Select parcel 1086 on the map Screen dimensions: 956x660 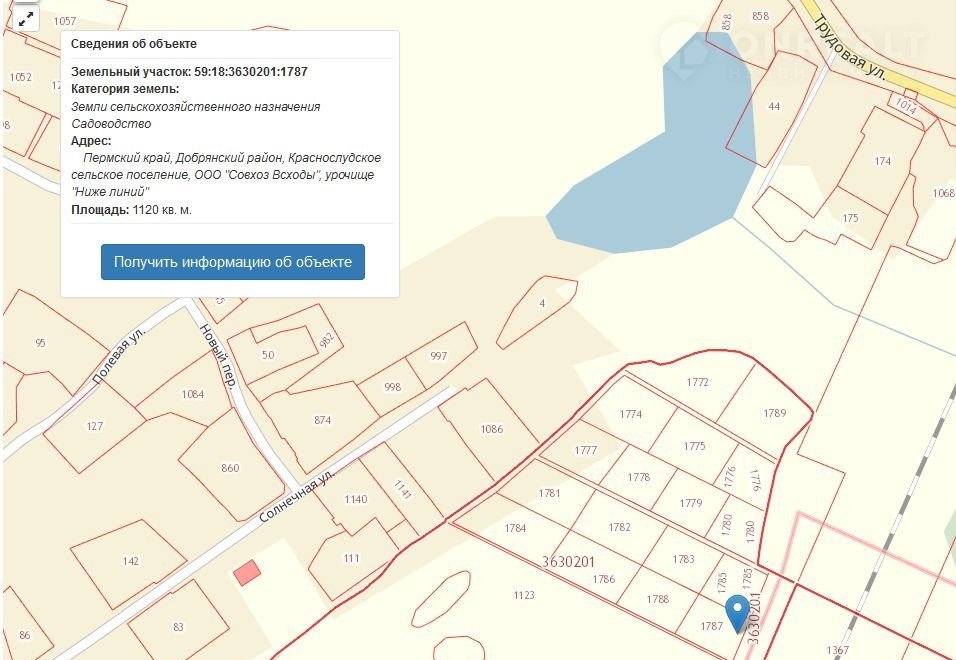(x=491, y=429)
